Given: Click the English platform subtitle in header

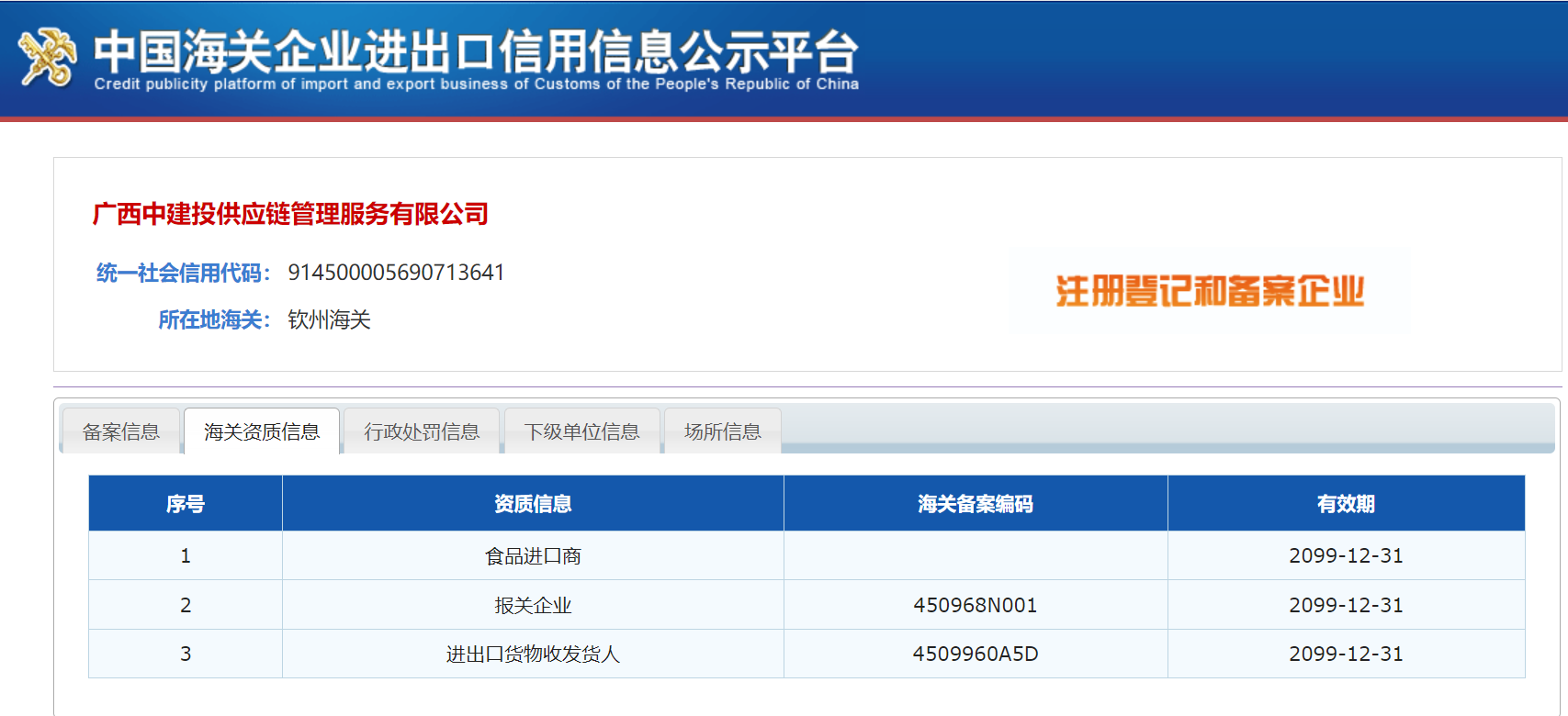Looking at the screenshot, I should pyautogui.click(x=476, y=84).
